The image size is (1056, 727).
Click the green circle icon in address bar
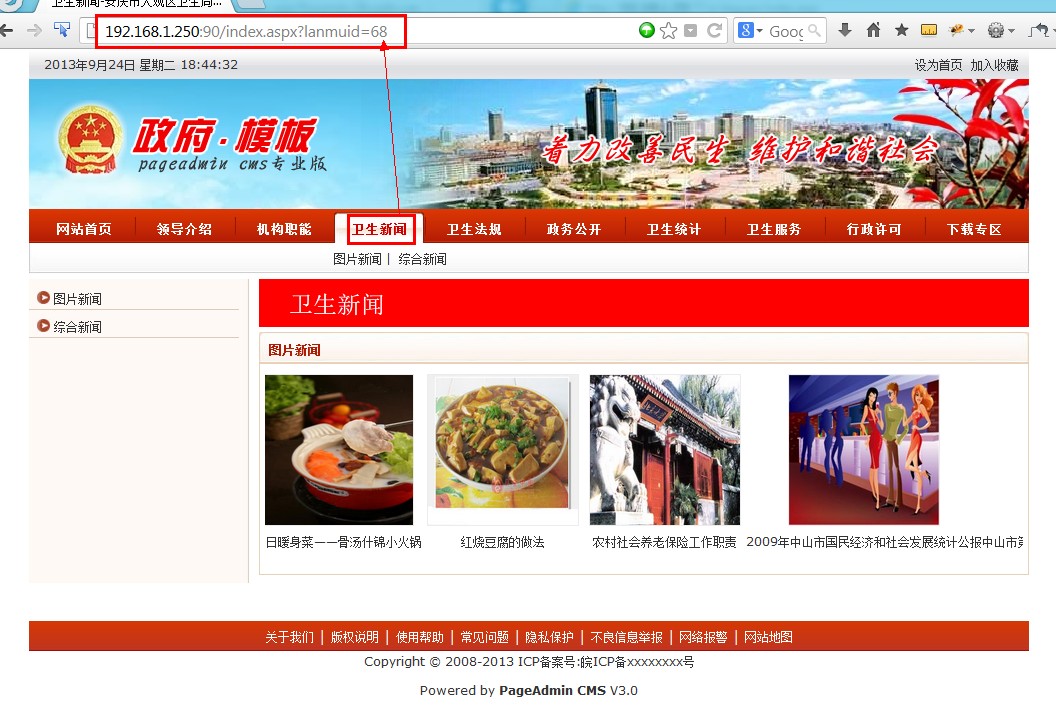(647, 31)
